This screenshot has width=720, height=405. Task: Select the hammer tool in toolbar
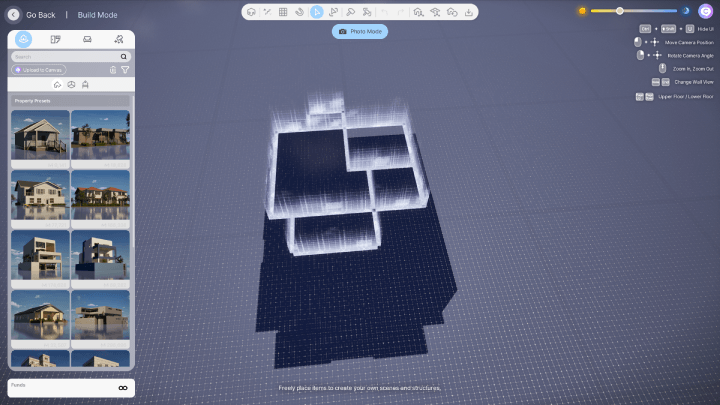[x=350, y=12]
